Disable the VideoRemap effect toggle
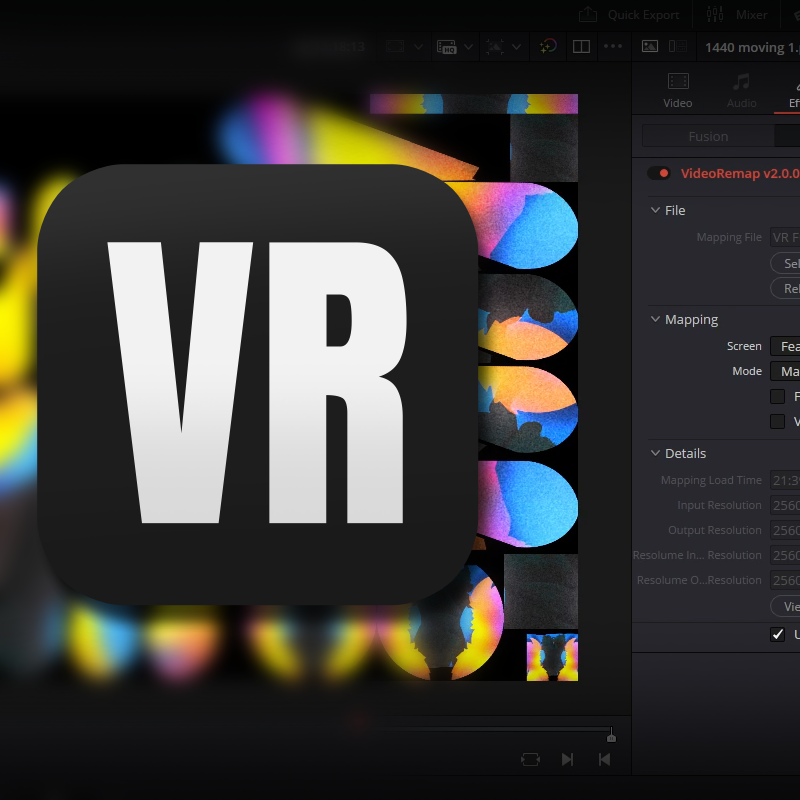The height and width of the screenshot is (800, 800). coord(659,173)
